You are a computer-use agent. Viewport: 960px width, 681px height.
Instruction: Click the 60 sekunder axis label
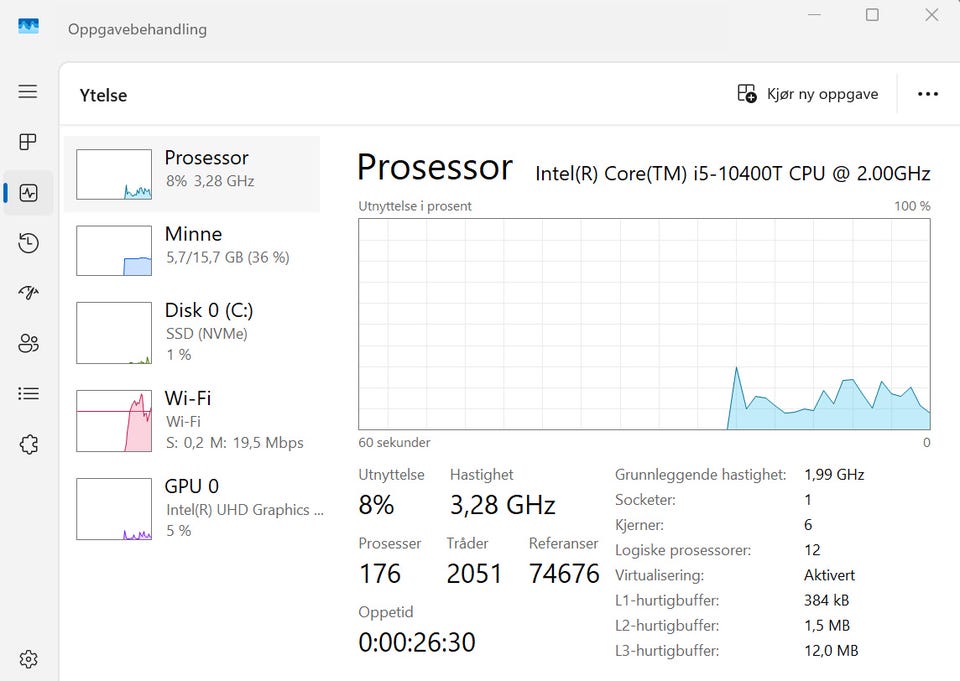[394, 442]
